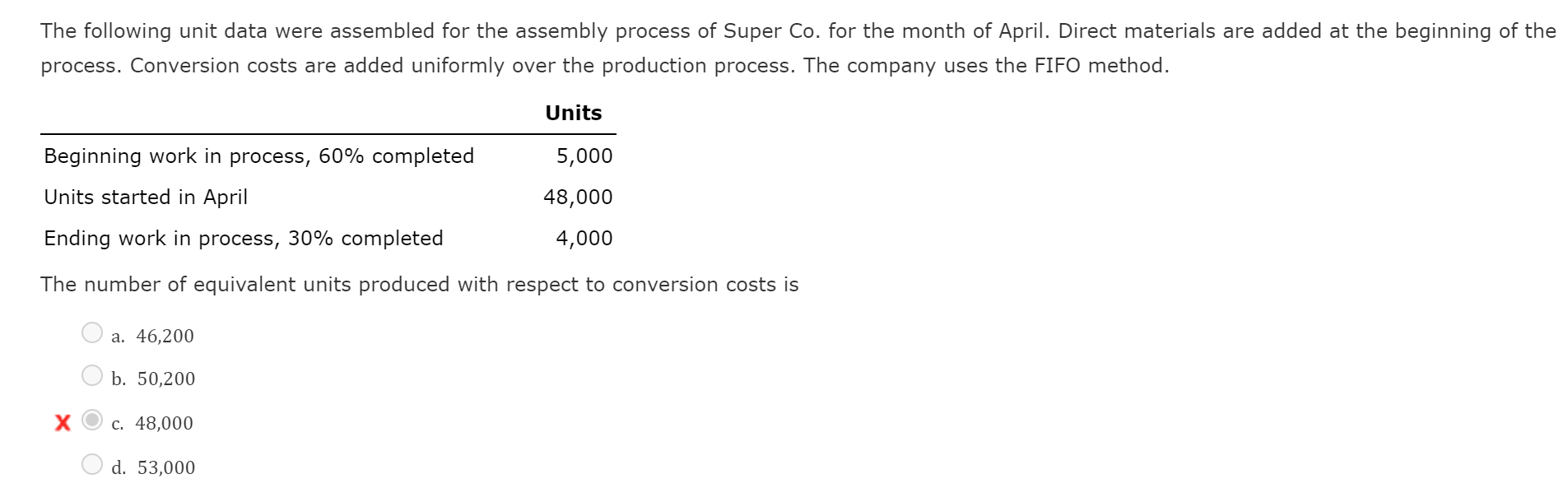
Task: Click the value 48,000 in the table
Action: pos(577,197)
